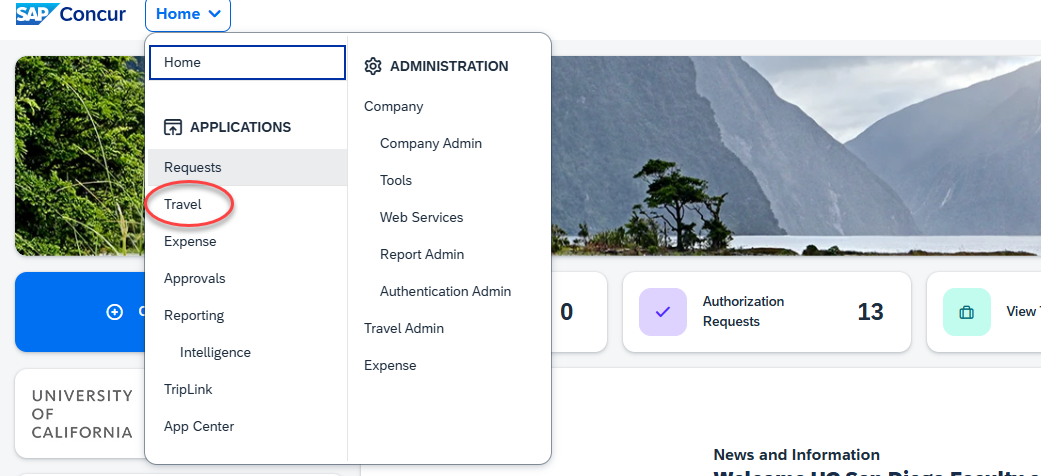Collapse the Home dropdown menu
The image size is (1041, 476).
coord(188,14)
